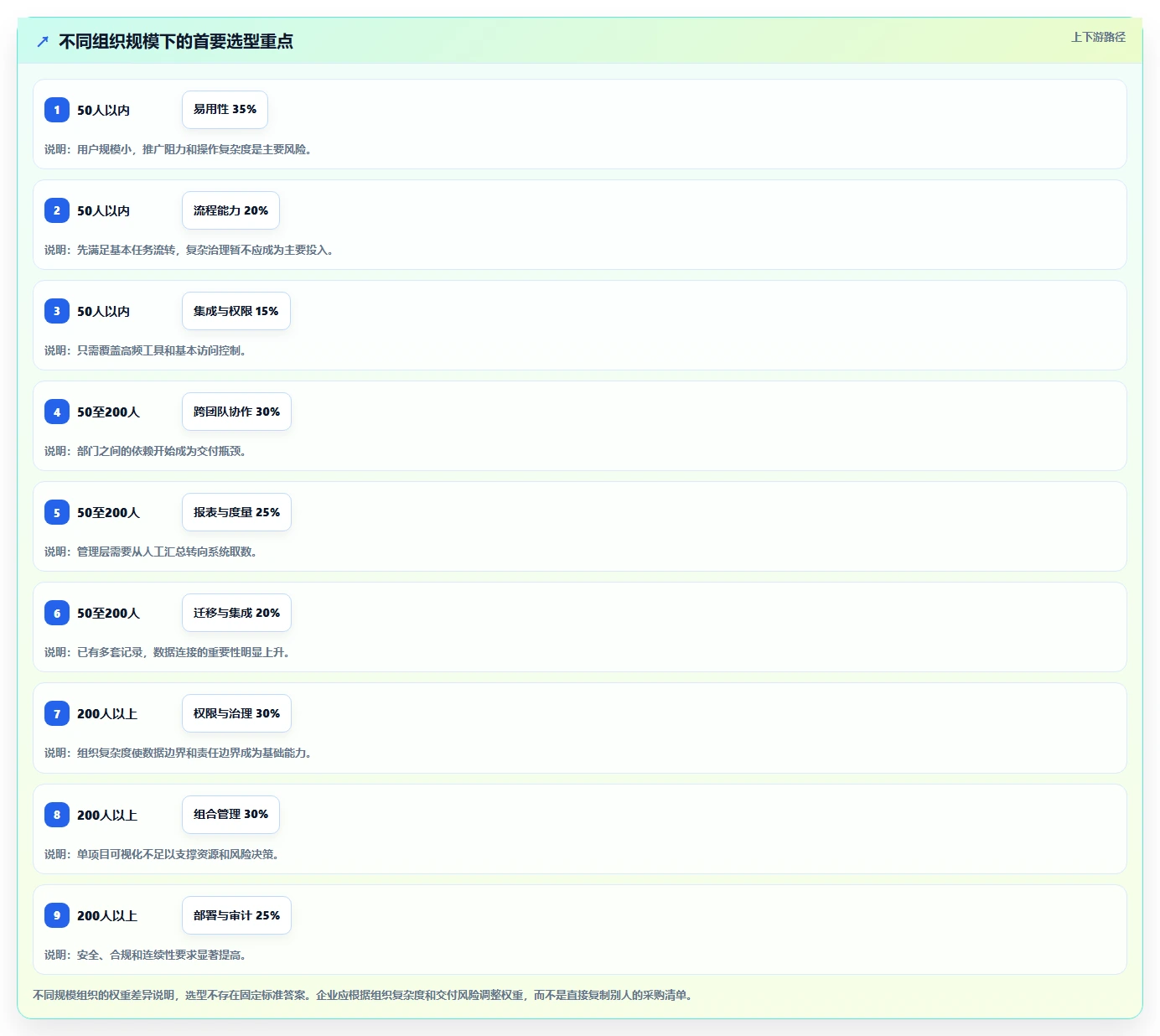Click 50至200人 label in row 4

108,412
